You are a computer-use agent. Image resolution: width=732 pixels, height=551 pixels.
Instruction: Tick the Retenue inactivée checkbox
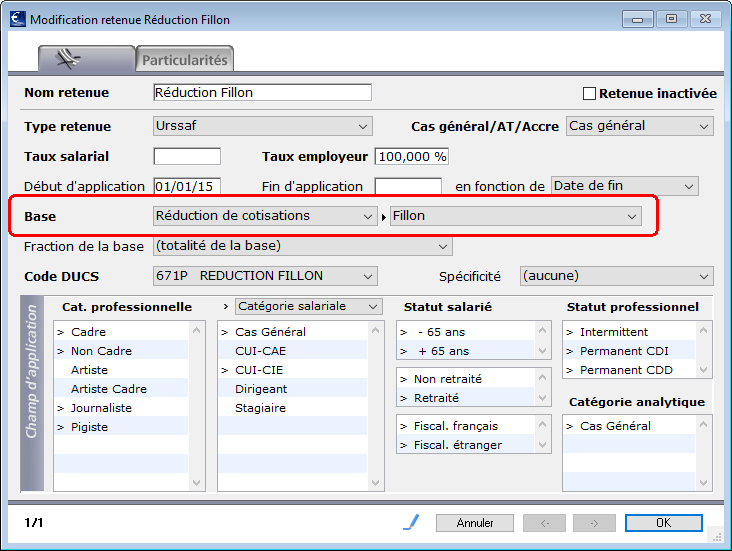[x=589, y=94]
